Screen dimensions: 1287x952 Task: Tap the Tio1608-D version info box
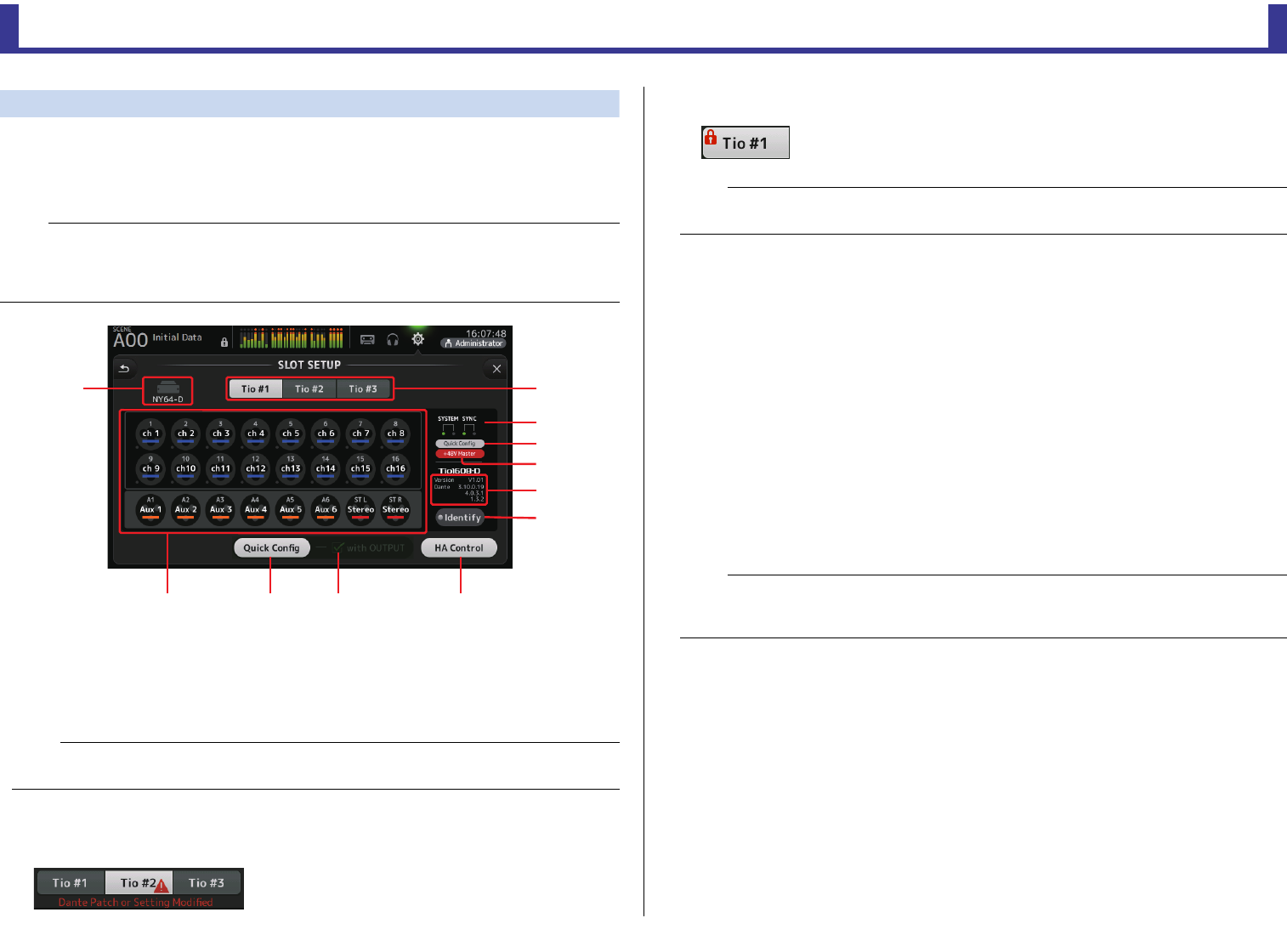click(x=459, y=489)
